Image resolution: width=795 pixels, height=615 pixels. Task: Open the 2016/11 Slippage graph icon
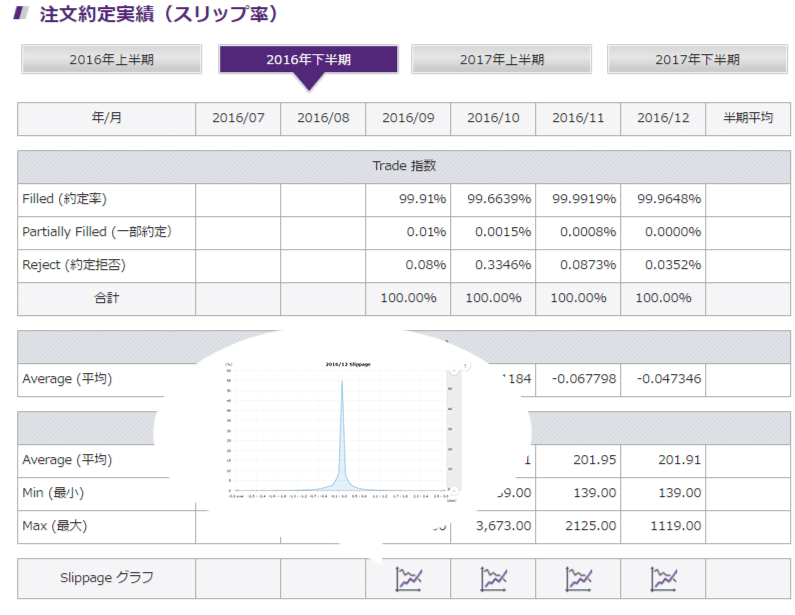point(579,579)
